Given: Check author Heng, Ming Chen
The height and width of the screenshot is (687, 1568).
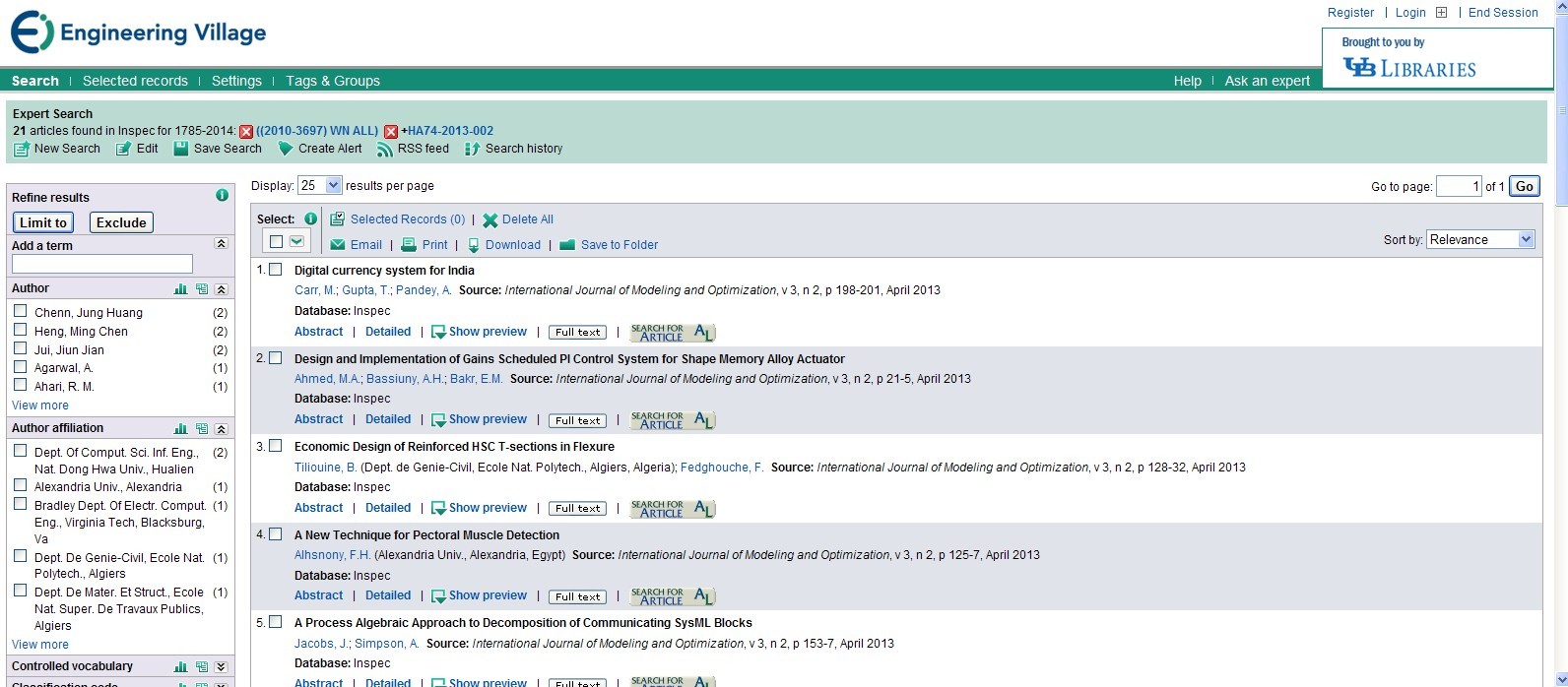Looking at the screenshot, I should click(20, 330).
